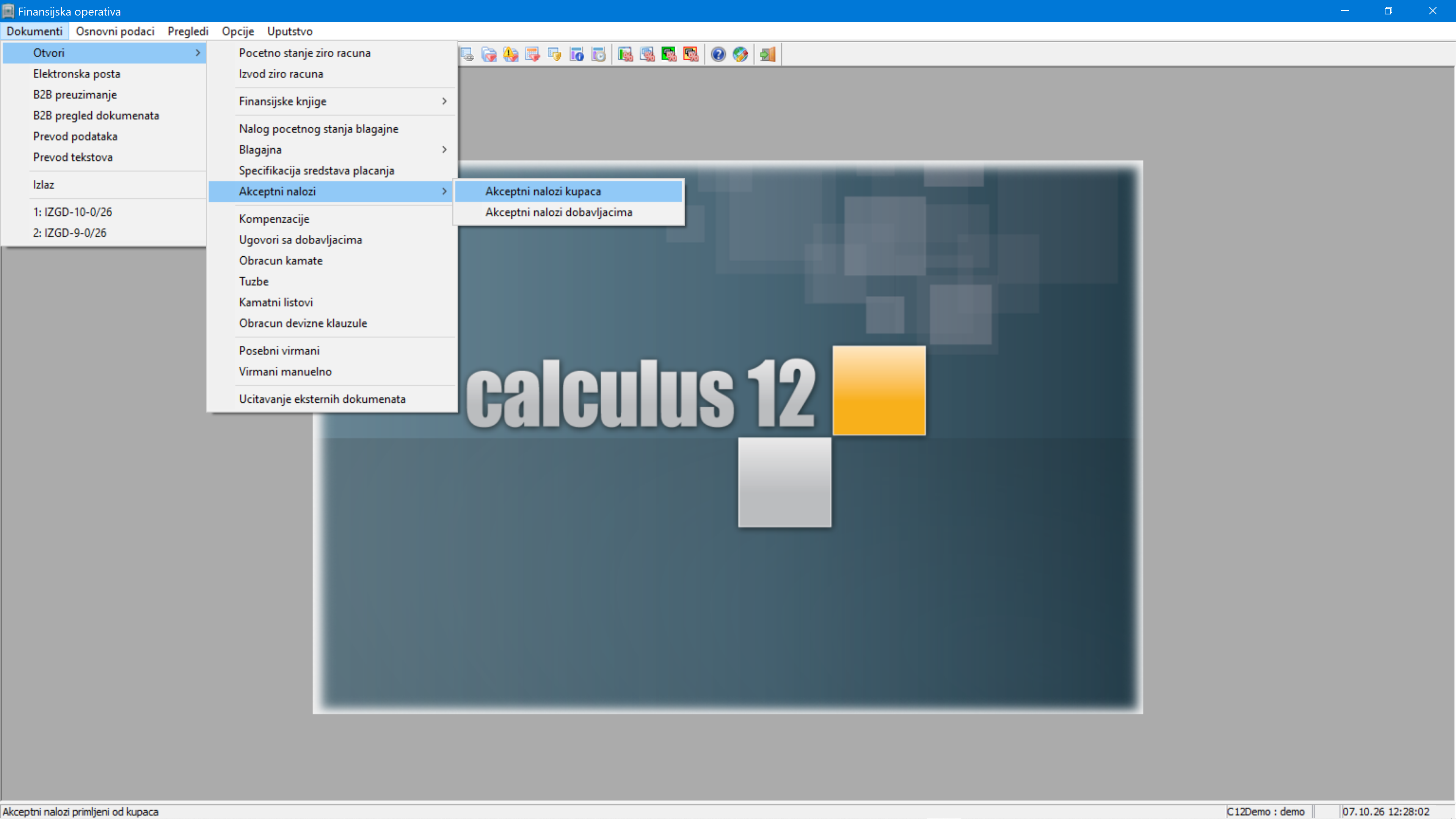1456x819 pixels.
Task: Choose B2B pregled dokumenata
Action: coord(105,115)
